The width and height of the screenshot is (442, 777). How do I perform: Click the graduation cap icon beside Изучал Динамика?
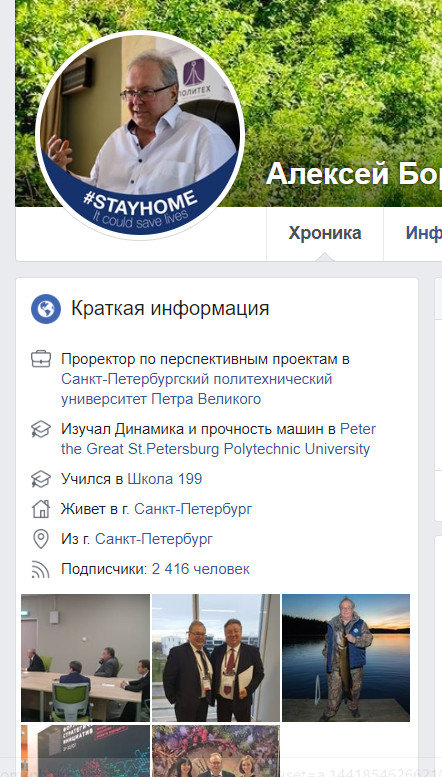coord(41,429)
